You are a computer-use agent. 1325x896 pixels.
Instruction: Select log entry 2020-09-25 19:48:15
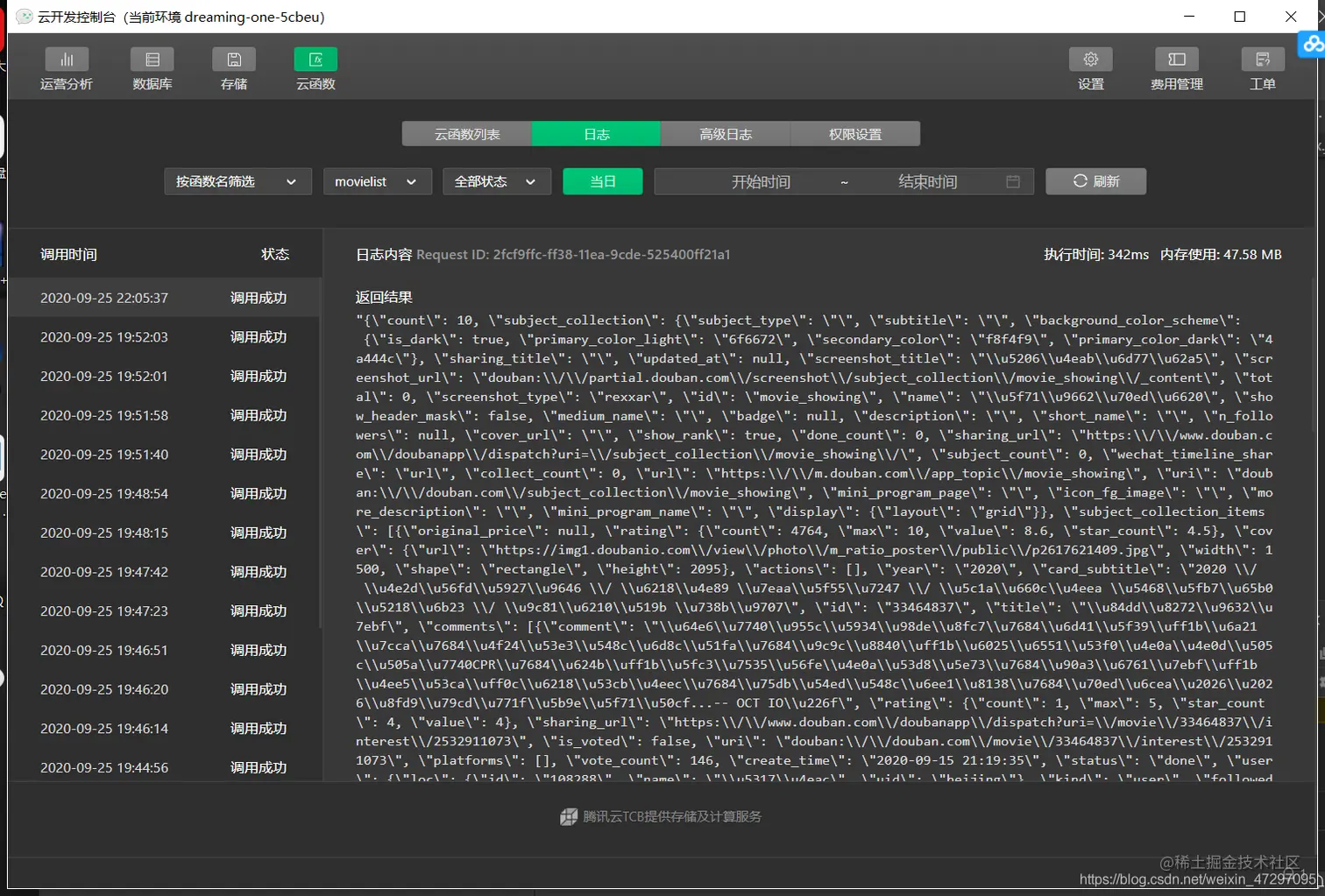pos(165,533)
